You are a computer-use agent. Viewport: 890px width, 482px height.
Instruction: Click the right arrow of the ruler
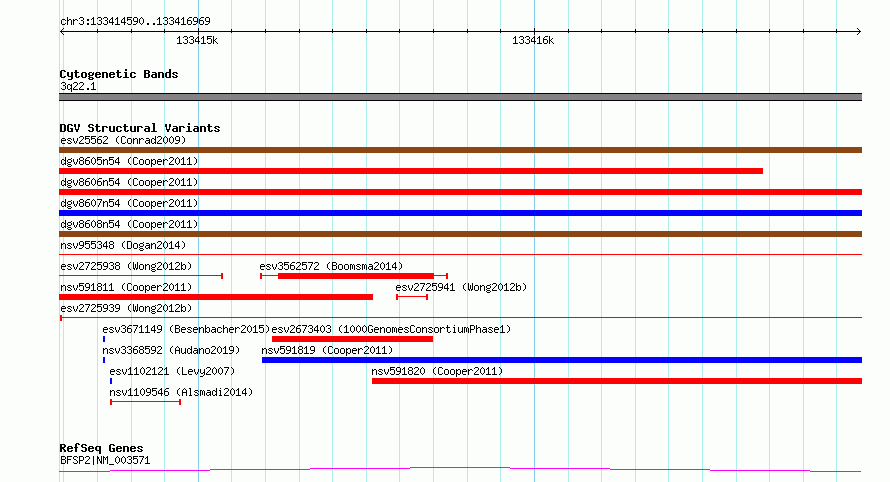859,32
